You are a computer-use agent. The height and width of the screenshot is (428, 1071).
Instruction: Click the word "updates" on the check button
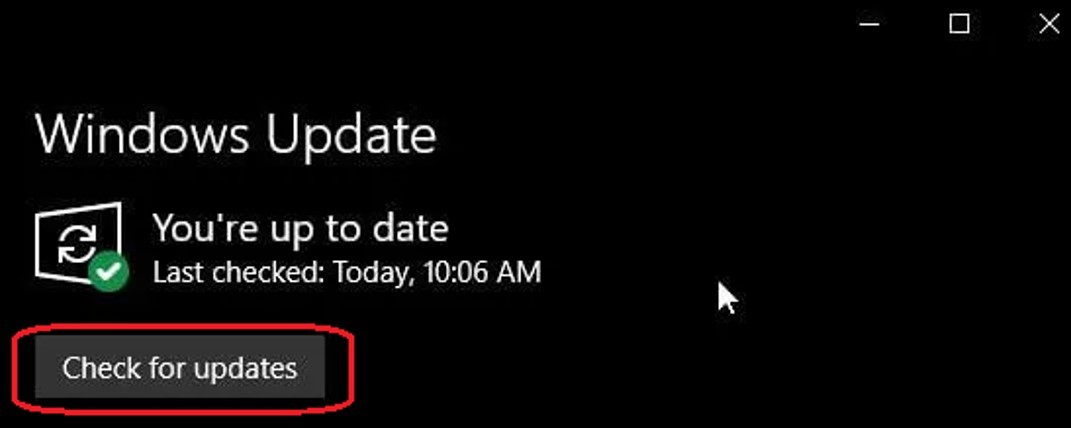pyautogui.click(x=246, y=369)
